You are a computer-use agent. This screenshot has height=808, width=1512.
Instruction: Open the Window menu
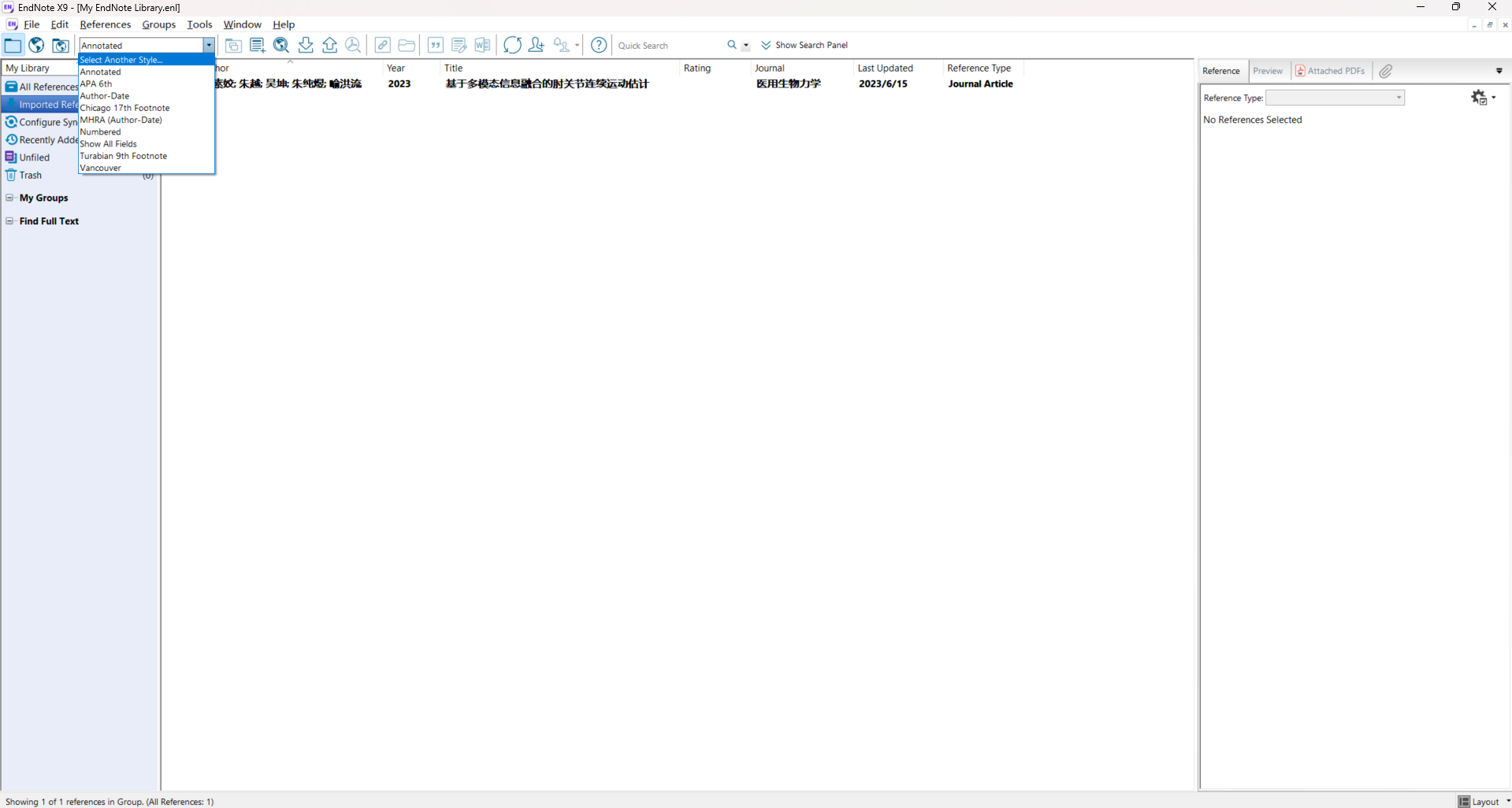click(242, 24)
